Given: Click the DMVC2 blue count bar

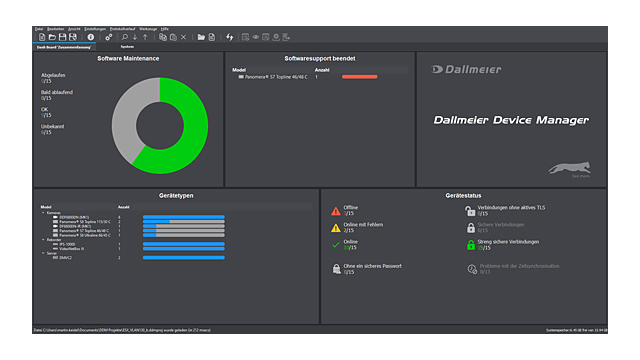Looking at the screenshot, I should coord(184,258).
